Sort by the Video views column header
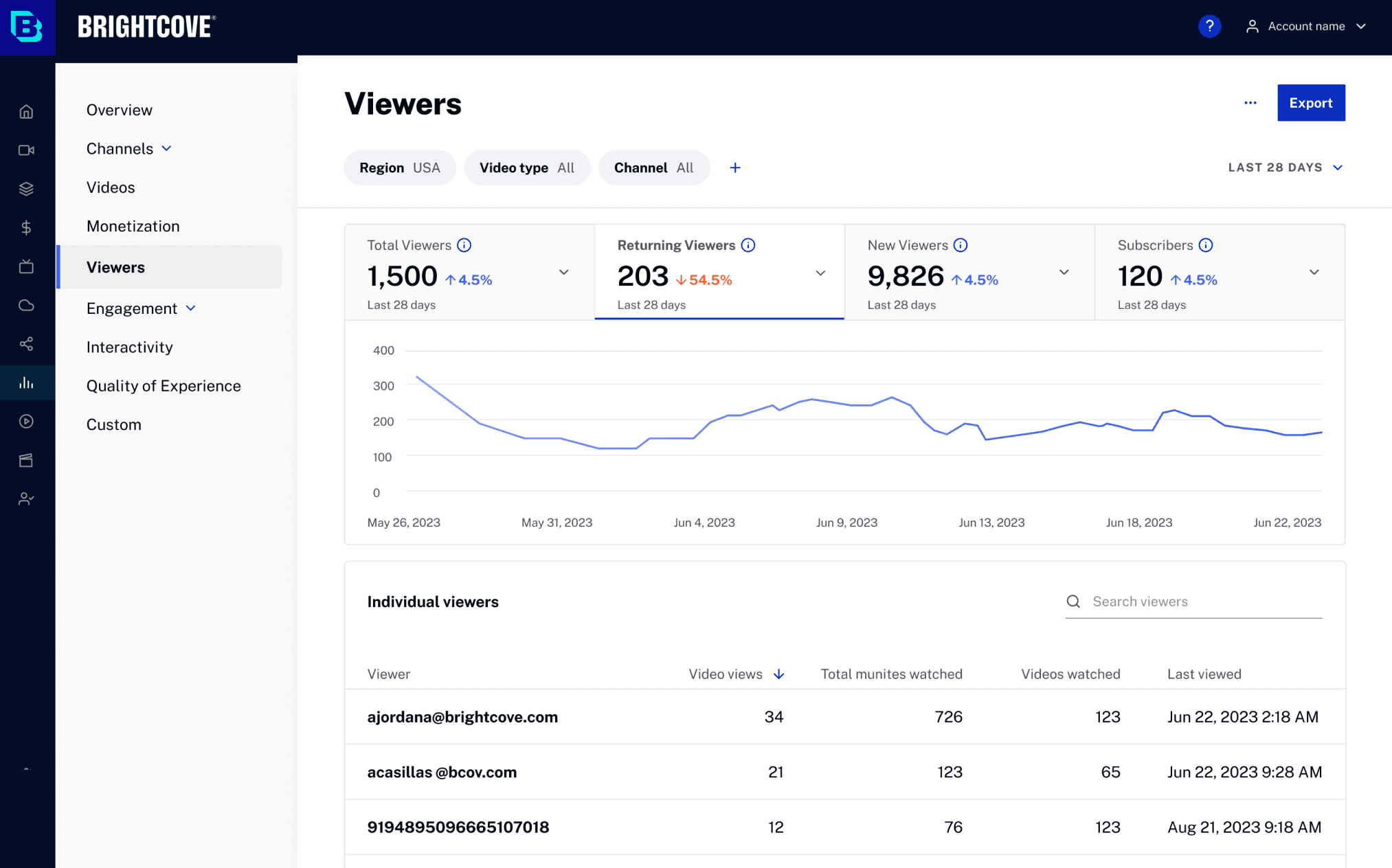Image resolution: width=1392 pixels, height=868 pixels. click(737, 674)
